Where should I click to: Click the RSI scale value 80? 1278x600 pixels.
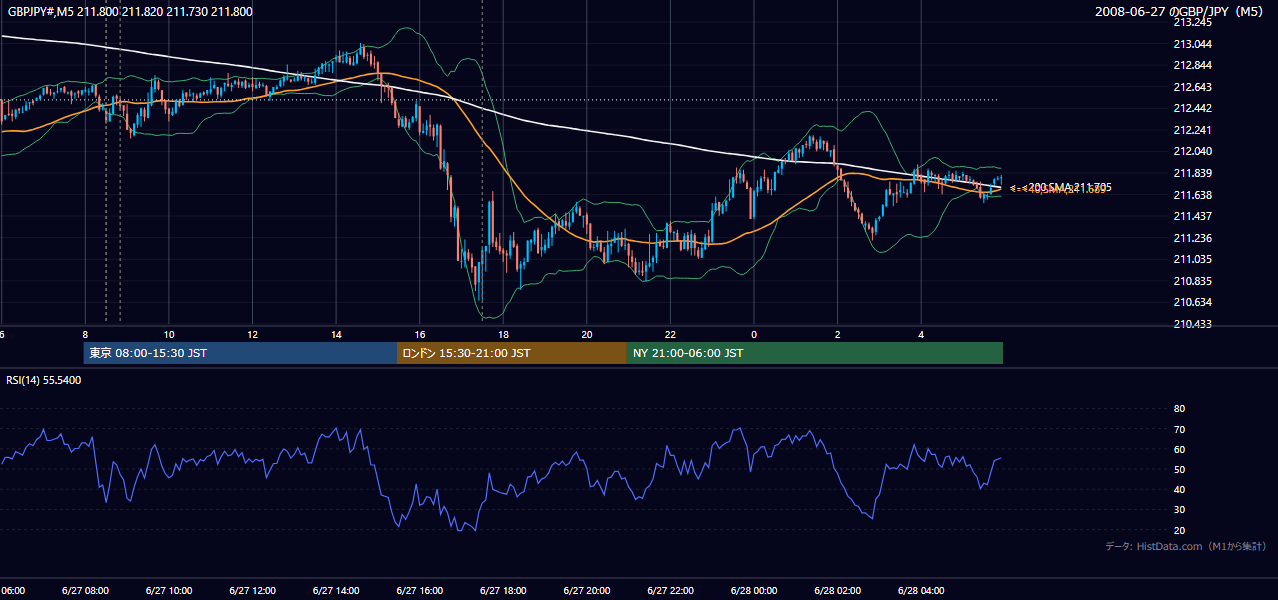pyautogui.click(x=1179, y=409)
